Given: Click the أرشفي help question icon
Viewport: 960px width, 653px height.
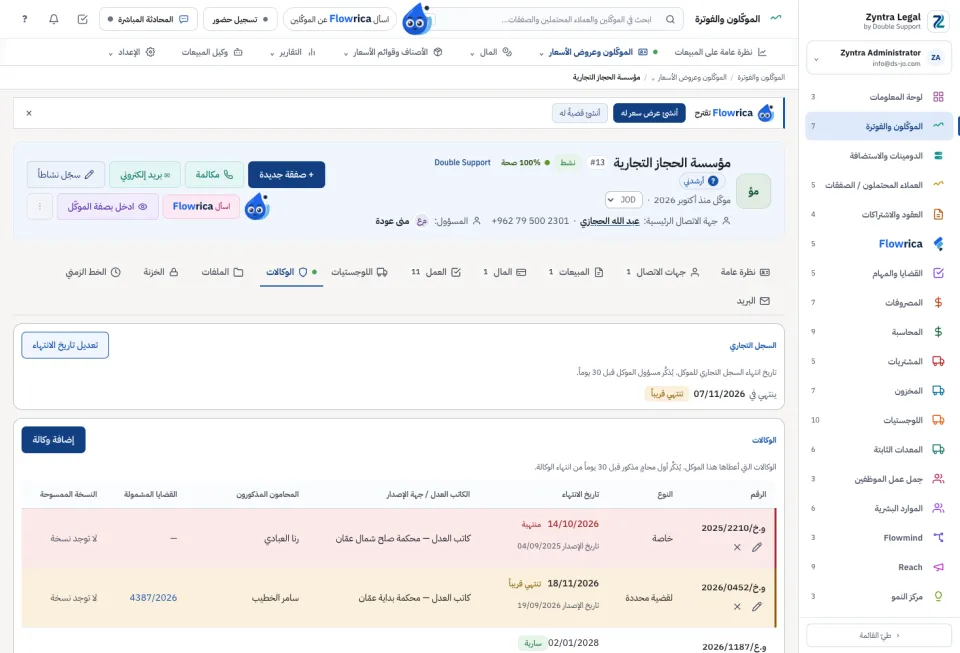Looking at the screenshot, I should click(713, 181).
